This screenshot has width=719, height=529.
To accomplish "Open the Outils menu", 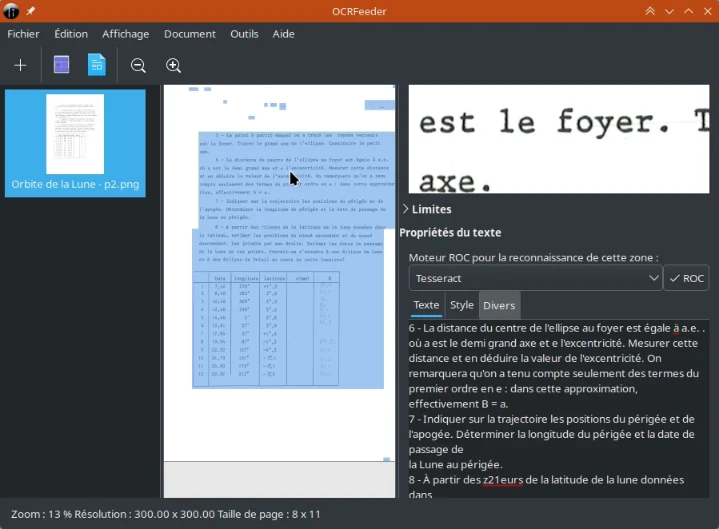I will 244,34.
